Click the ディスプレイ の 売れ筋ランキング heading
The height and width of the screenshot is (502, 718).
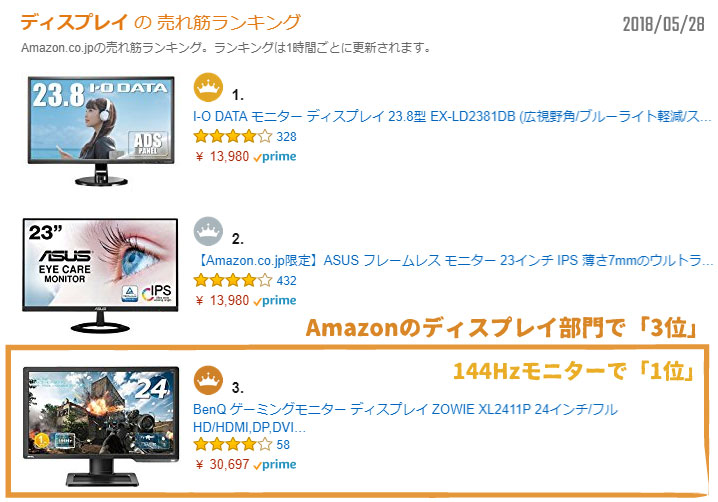[x=160, y=22]
